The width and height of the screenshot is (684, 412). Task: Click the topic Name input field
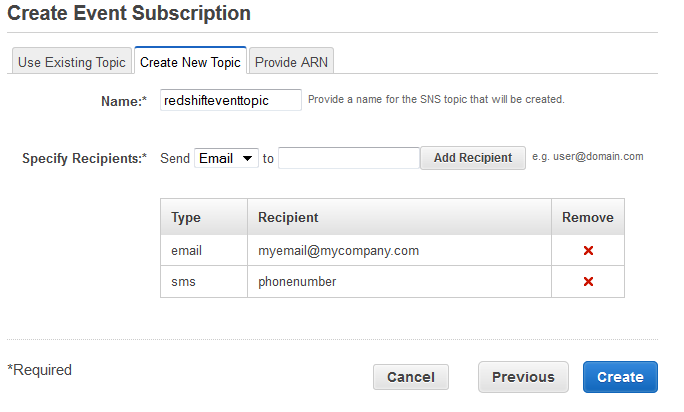coord(231,100)
